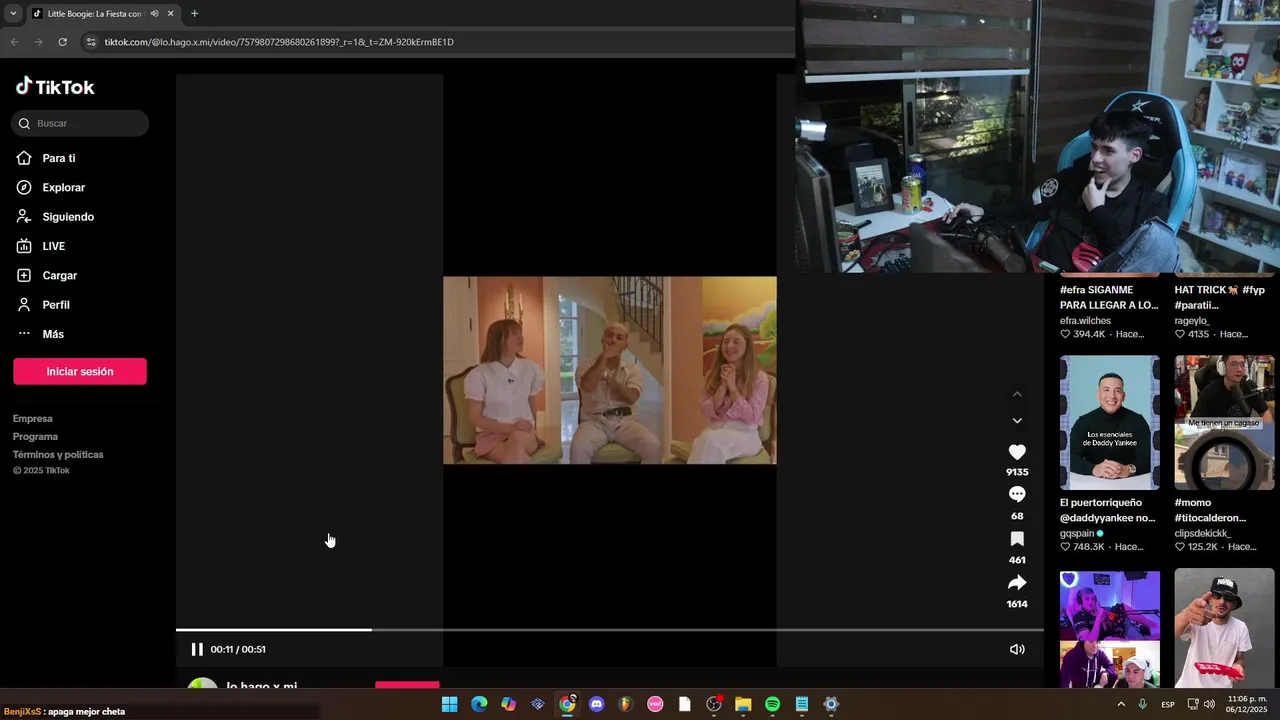Reload the page in browser
Viewport: 1280px width, 720px height.
click(62, 42)
